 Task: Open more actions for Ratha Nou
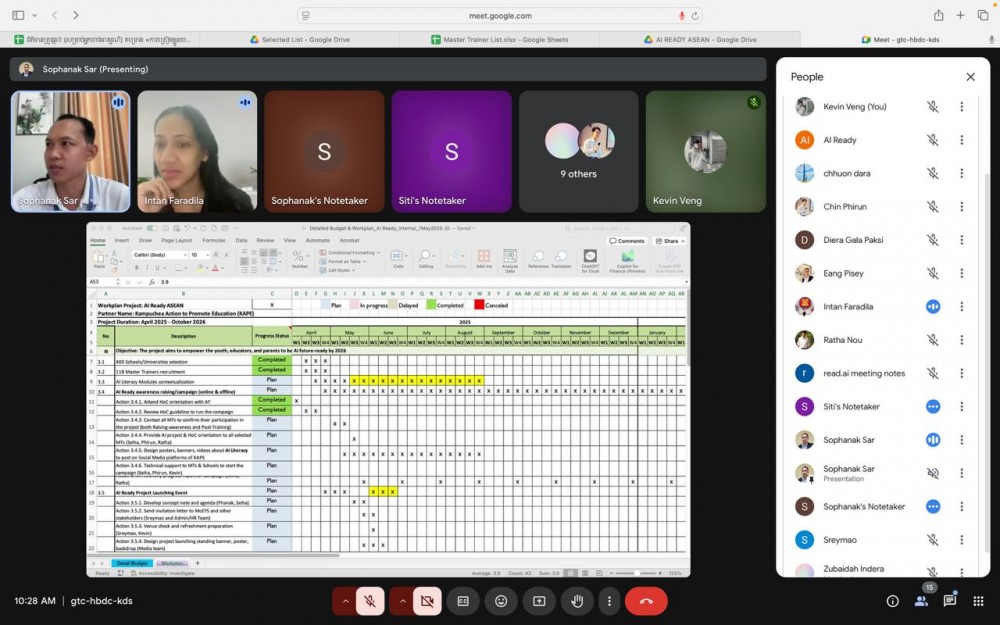click(961, 340)
